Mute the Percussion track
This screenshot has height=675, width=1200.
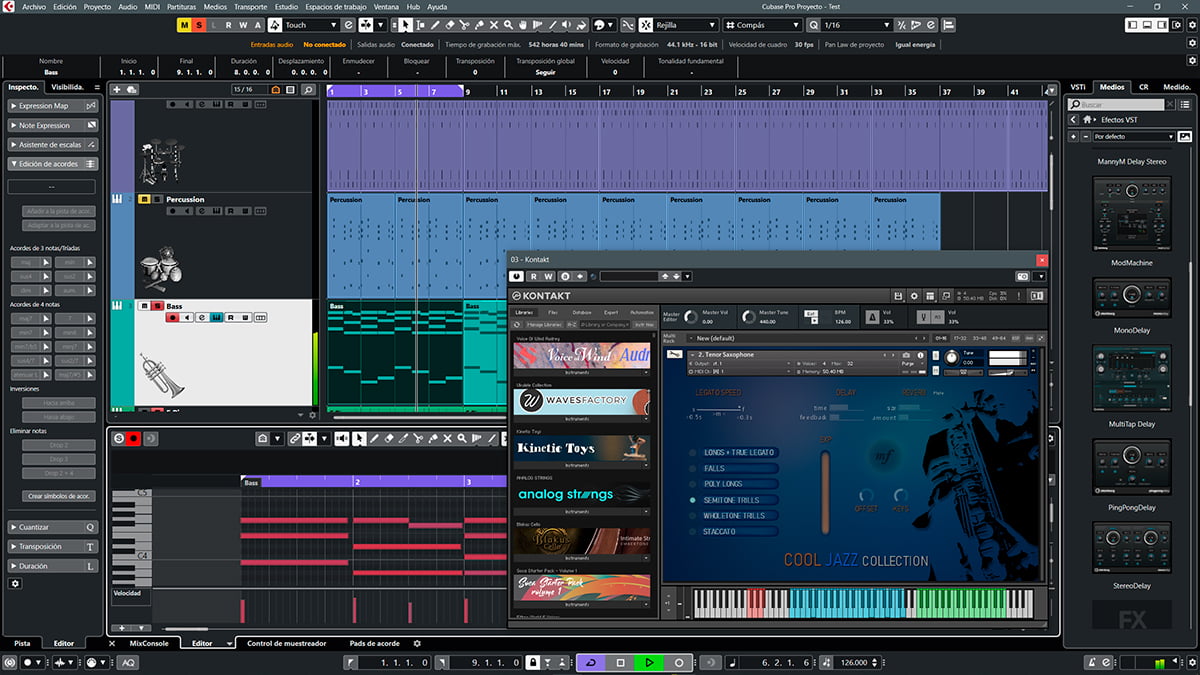(x=144, y=199)
